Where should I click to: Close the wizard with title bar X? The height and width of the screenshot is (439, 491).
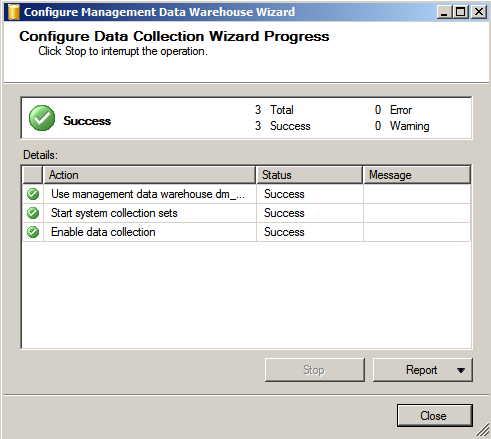click(479, 12)
